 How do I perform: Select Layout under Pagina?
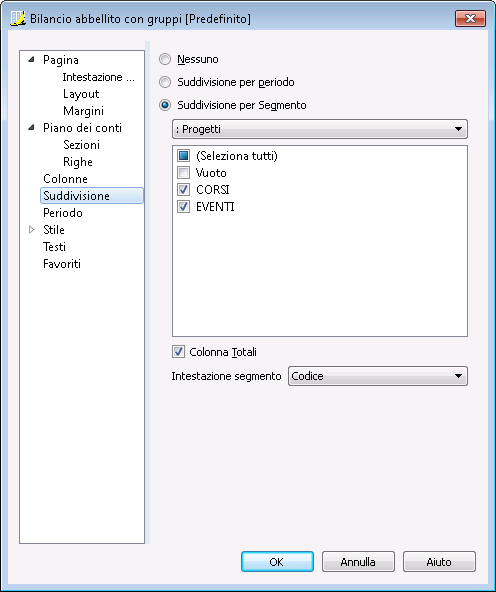pyautogui.click(x=81, y=94)
